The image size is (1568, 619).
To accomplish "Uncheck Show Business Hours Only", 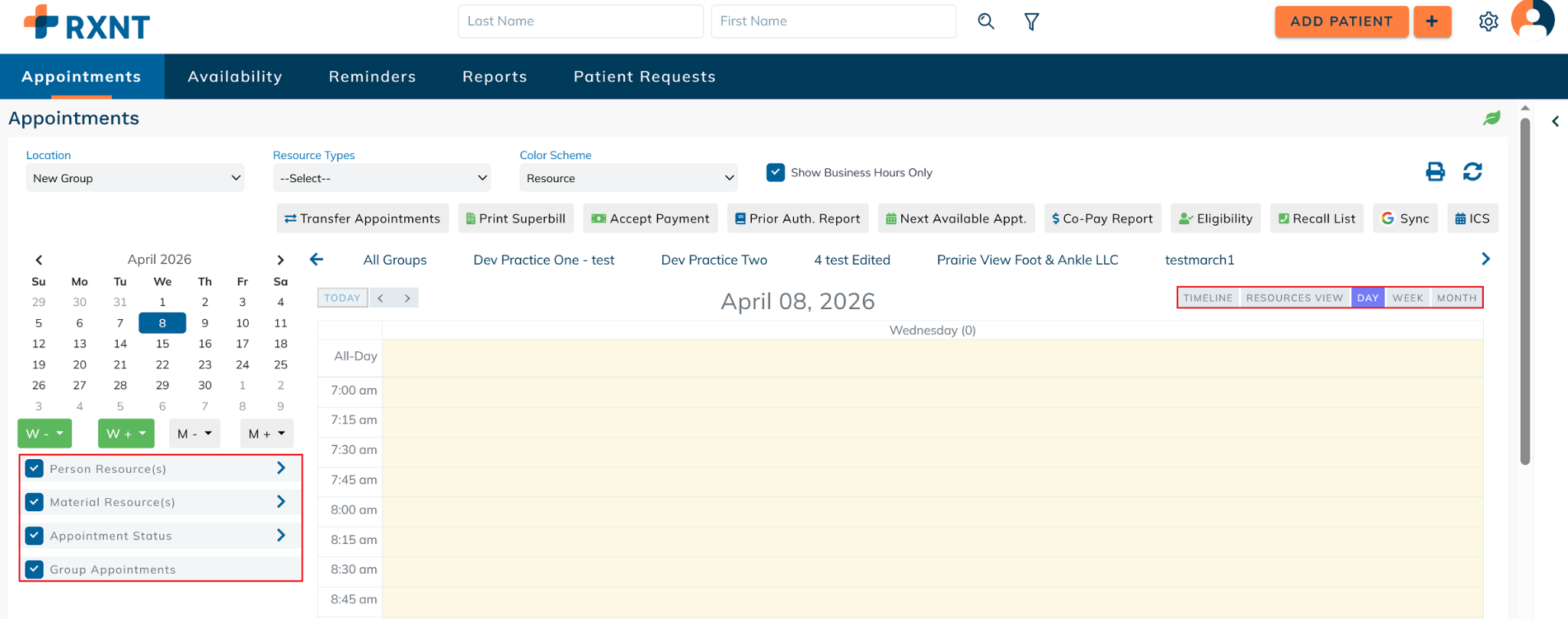I will 776,172.
